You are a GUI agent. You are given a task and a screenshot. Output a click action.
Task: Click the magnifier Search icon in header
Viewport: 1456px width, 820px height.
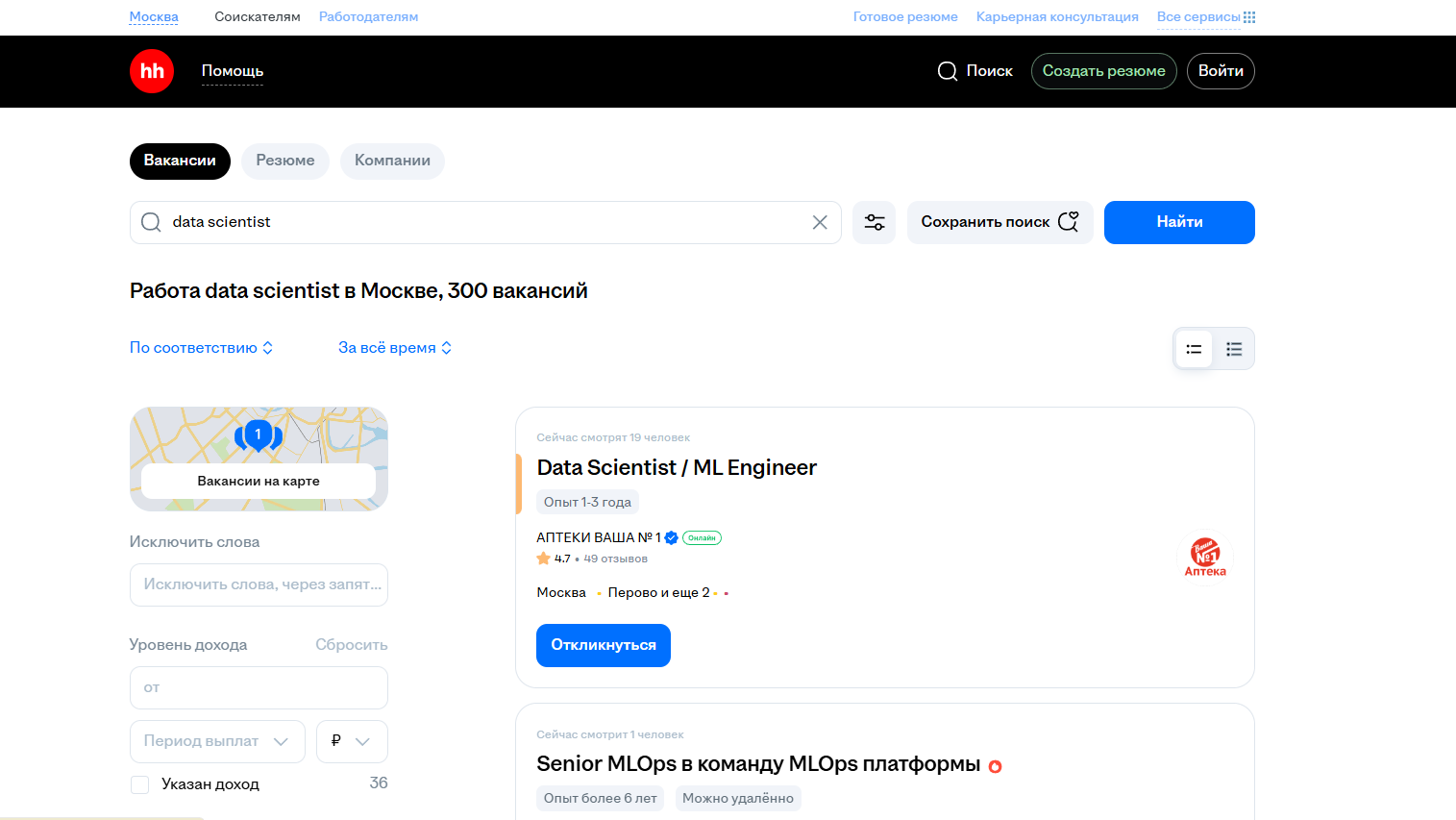(x=947, y=71)
